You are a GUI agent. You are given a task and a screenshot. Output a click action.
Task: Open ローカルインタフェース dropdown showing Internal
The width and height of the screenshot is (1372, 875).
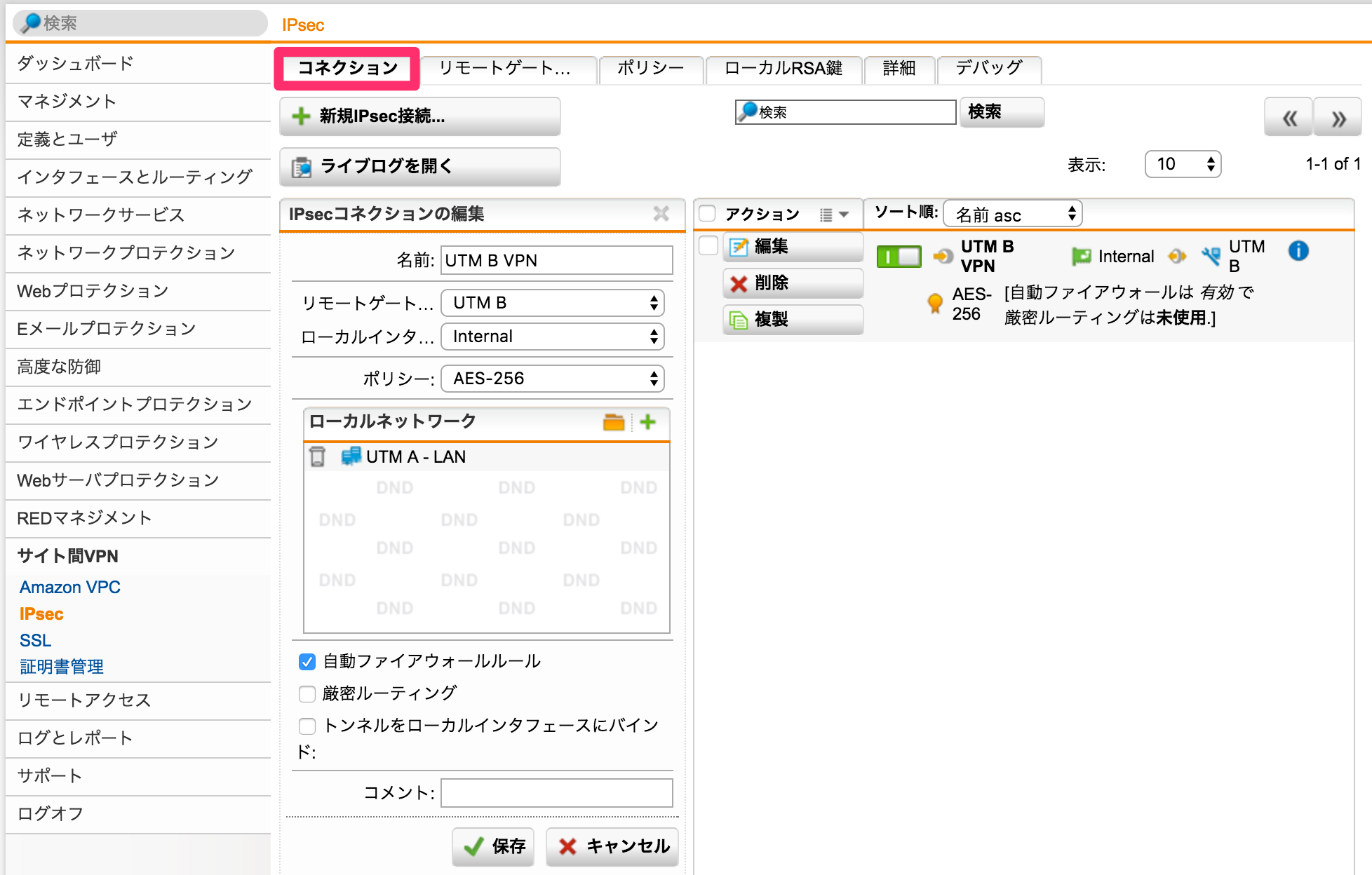pos(552,337)
